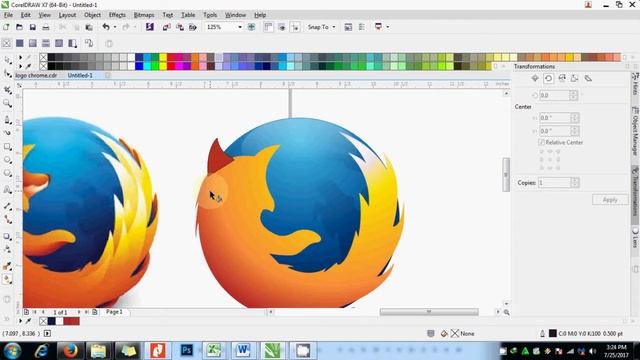Select the Transparency tool
Image resolution: width=640 pixels, height=360 pixels.
click(x=7, y=249)
